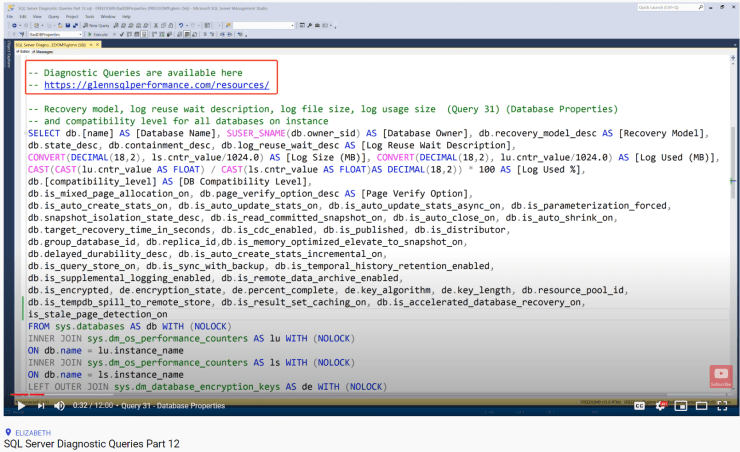Expand the find combo box dropdown arrow
Viewport: 740px width, 452px height.
[x=293, y=25]
